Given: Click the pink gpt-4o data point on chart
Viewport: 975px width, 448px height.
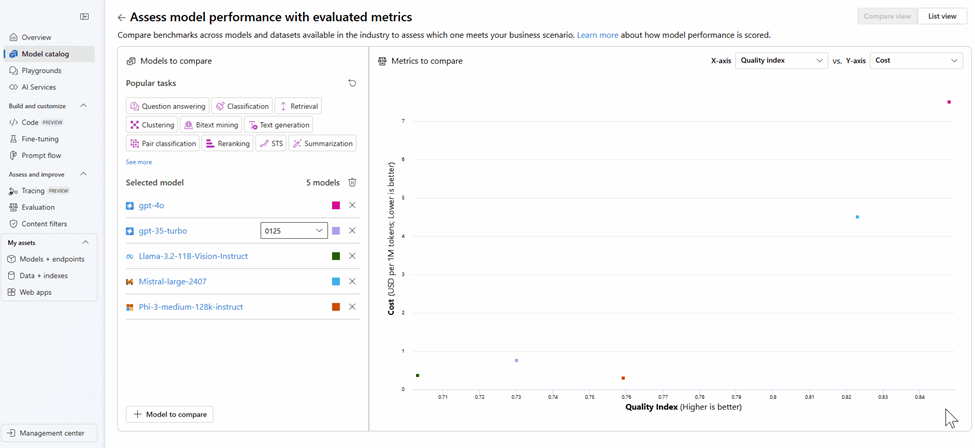Looking at the screenshot, I should coord(949,102).
